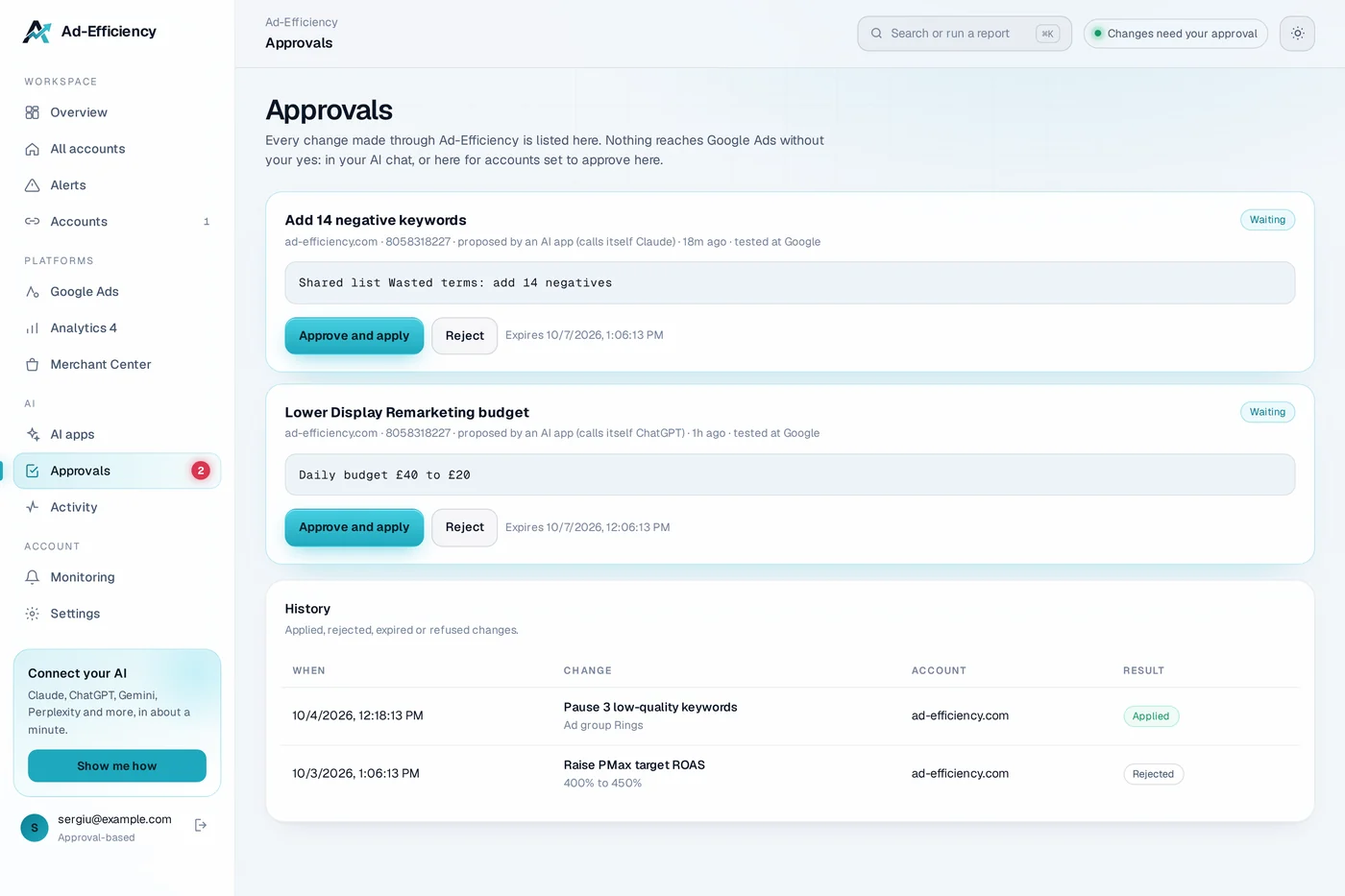The width and height of the screenshot is (1345, 896).
Task: Click Raise PMax target ROAS history entry
Action: (634, 765)
